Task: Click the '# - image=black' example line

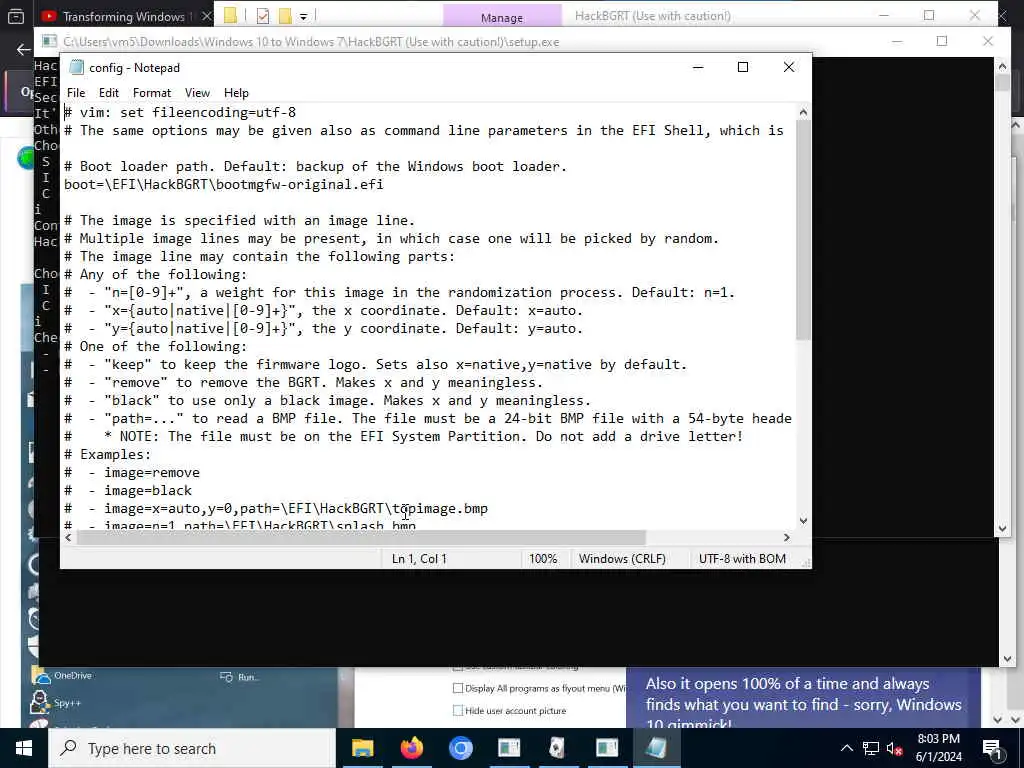Action: coord(128,490)
